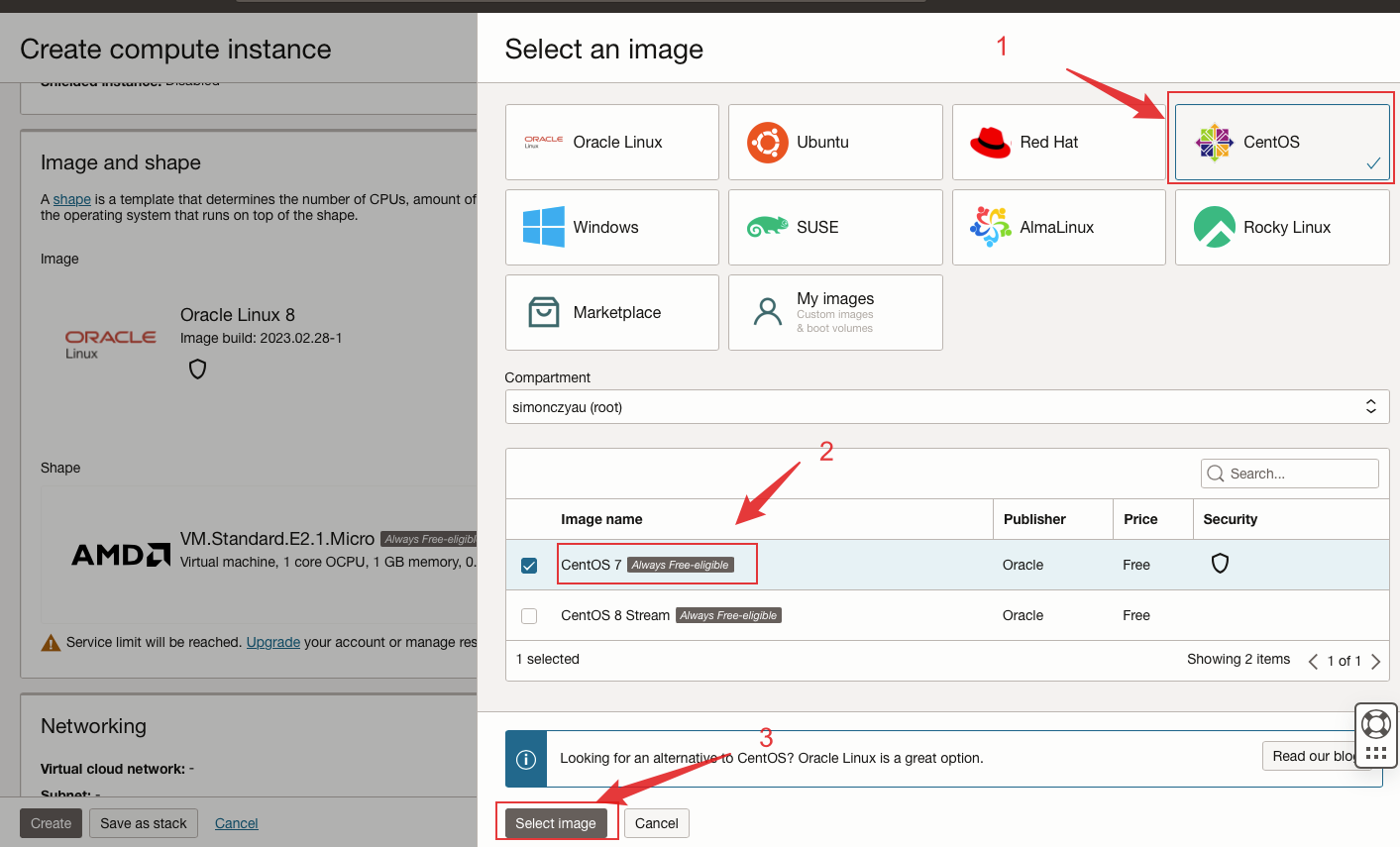Open the help lifebuoy widget

[x=1375, y=724]
